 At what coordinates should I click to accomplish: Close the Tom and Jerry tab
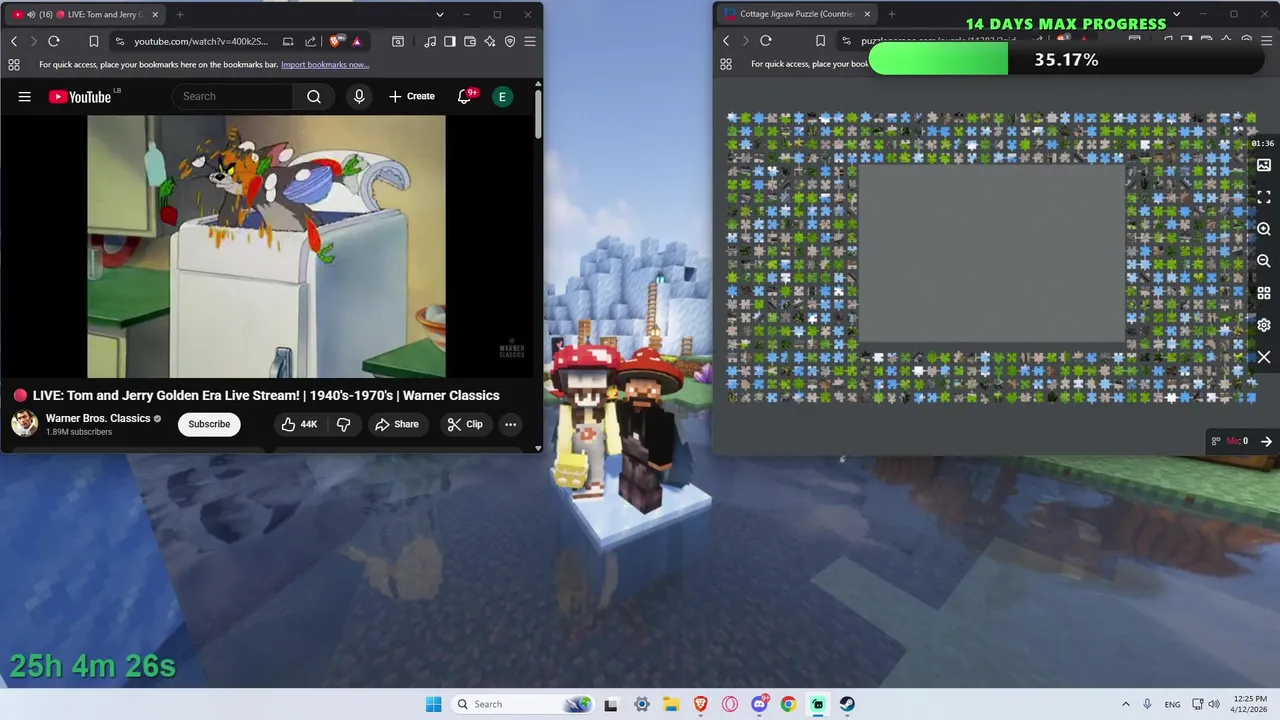(x=153, y=15)
